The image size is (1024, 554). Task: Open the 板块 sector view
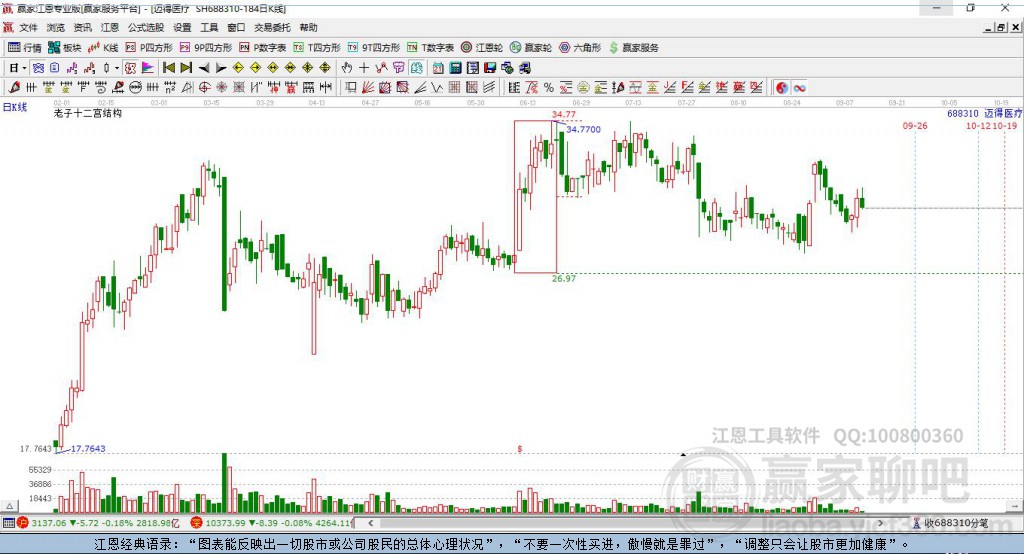coord(64,48)
